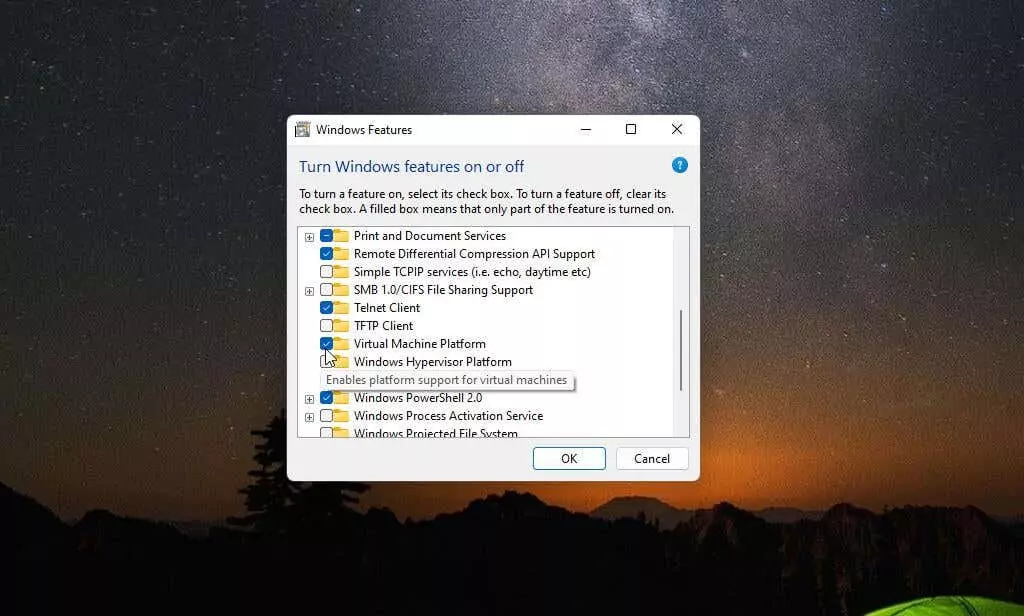The width and height of the screenshot is (1024, 616).
Task: Click folder icon beside TFTP Client
Action: 341,325
